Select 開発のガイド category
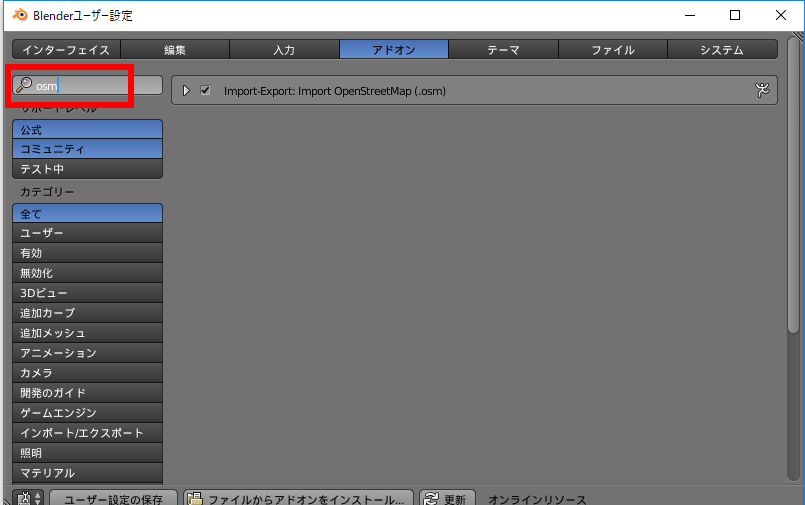 click(x=87, y=393)
